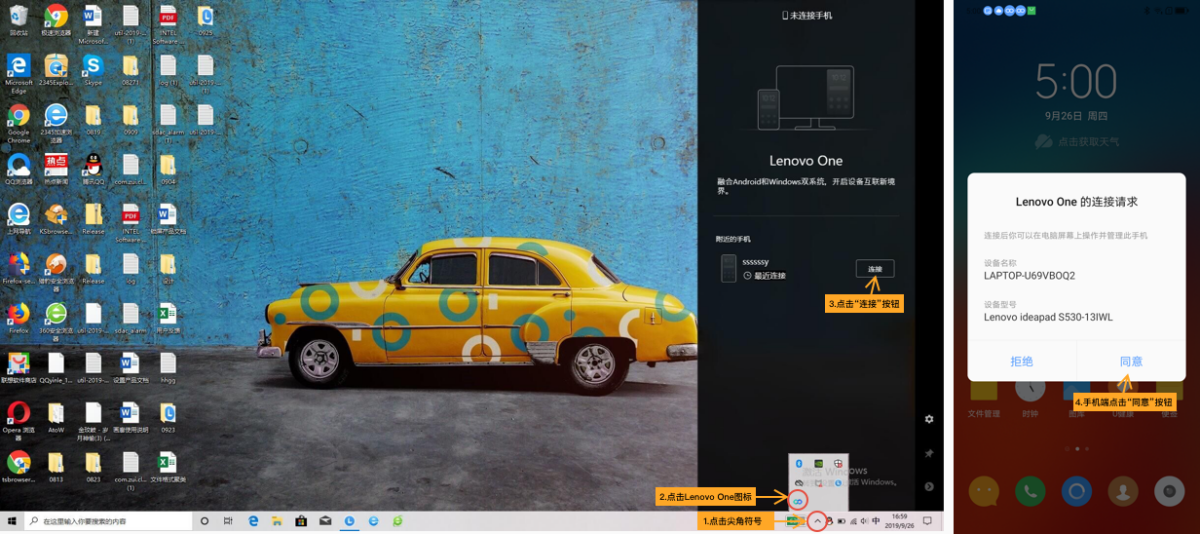Open the Recycle Bin desktop icon
1200x534 pixels.
18,18
